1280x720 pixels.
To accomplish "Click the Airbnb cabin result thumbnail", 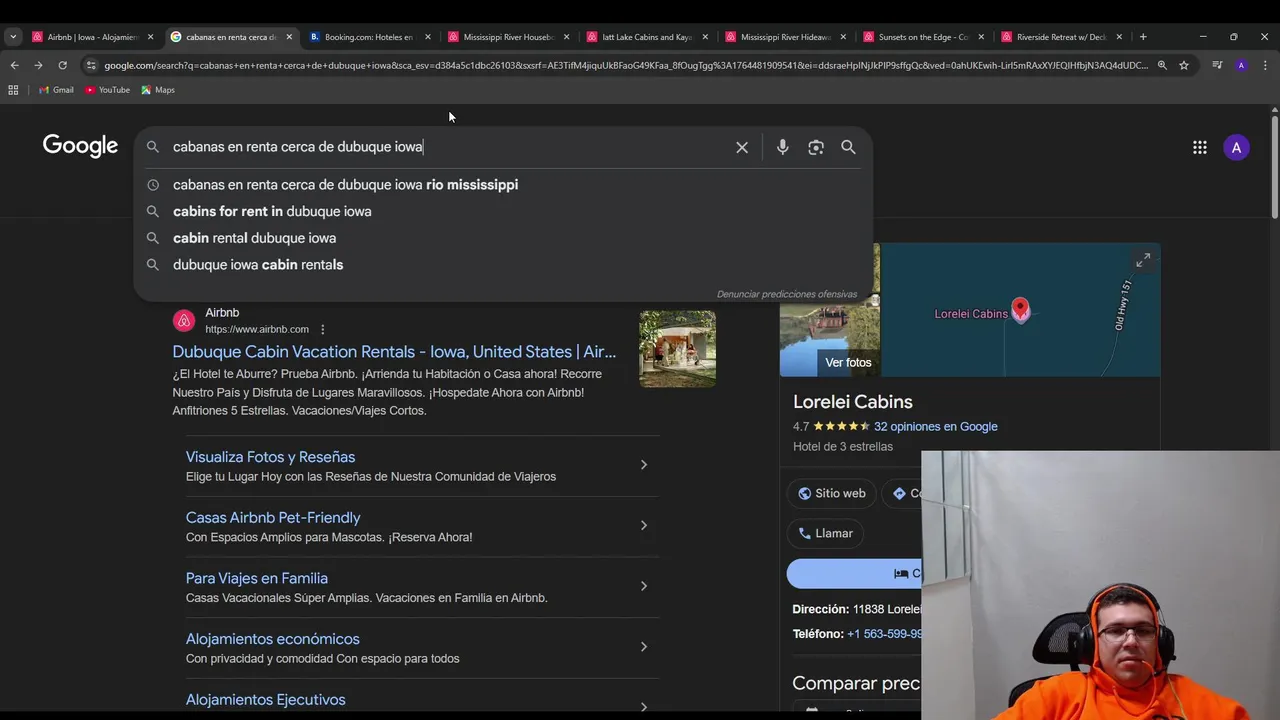I will (677, 349).
